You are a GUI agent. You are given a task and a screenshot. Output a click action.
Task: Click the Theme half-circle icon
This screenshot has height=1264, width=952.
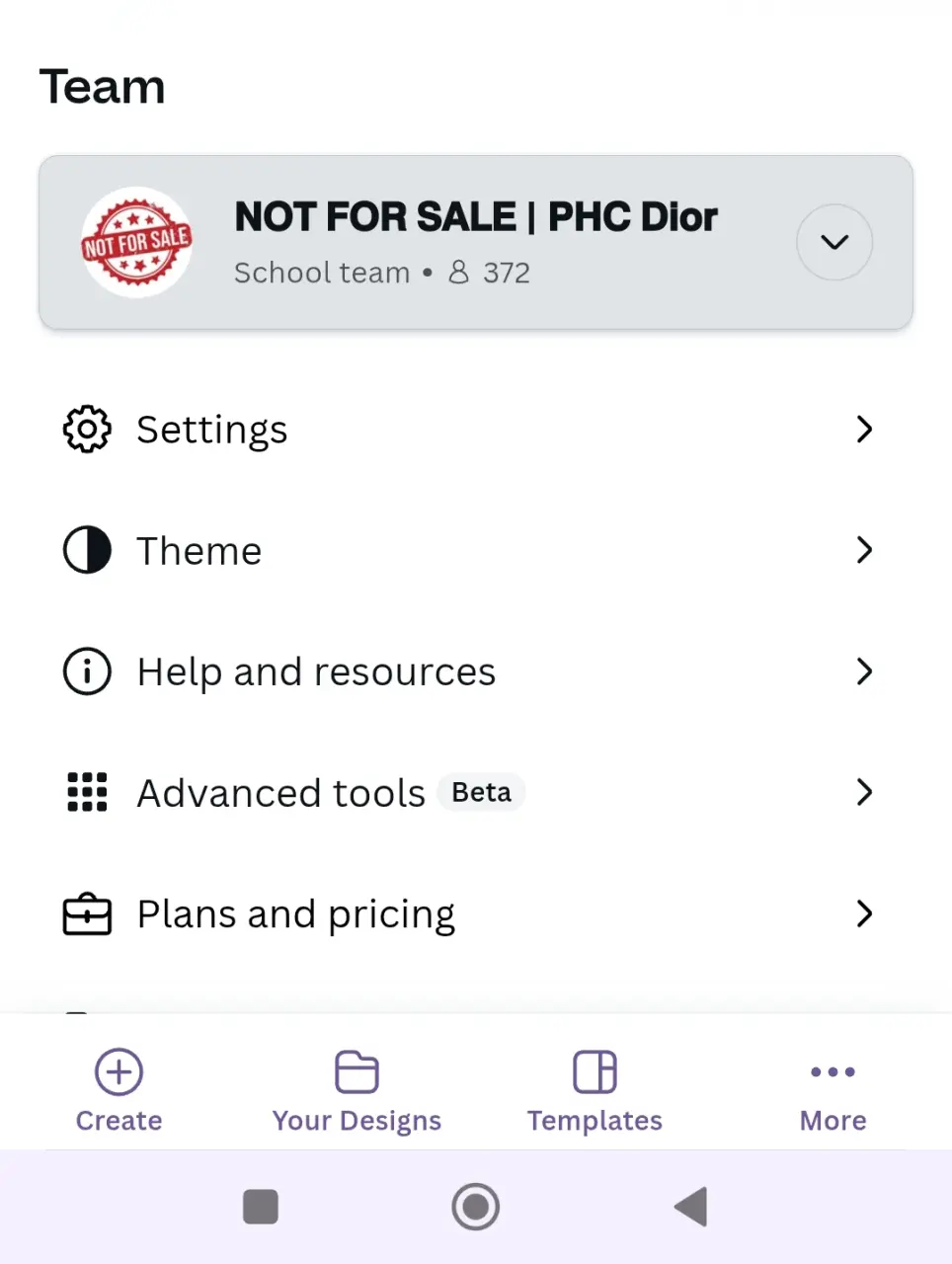[x=87, y=550]
